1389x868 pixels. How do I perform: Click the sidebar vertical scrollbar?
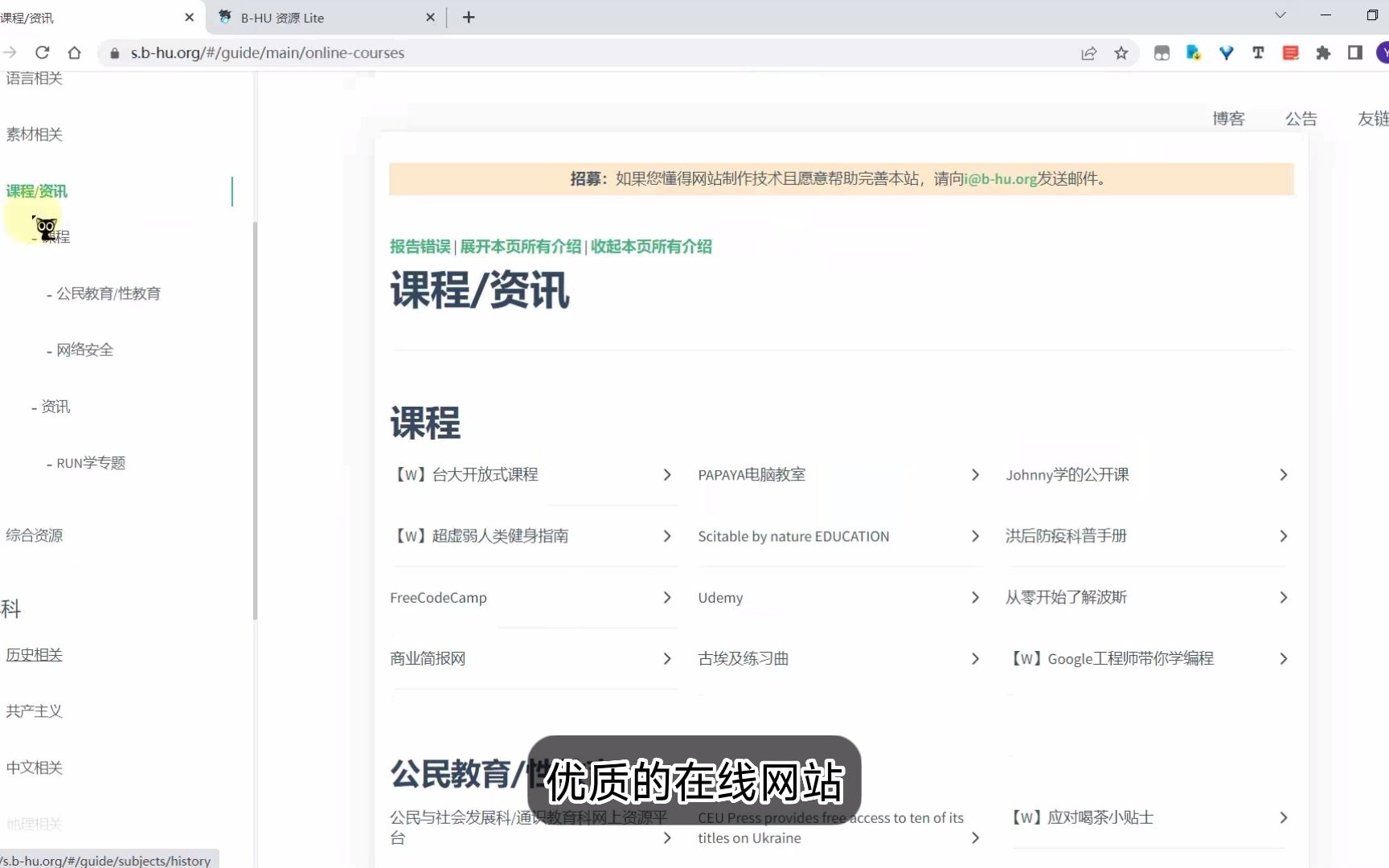[255, 420]
